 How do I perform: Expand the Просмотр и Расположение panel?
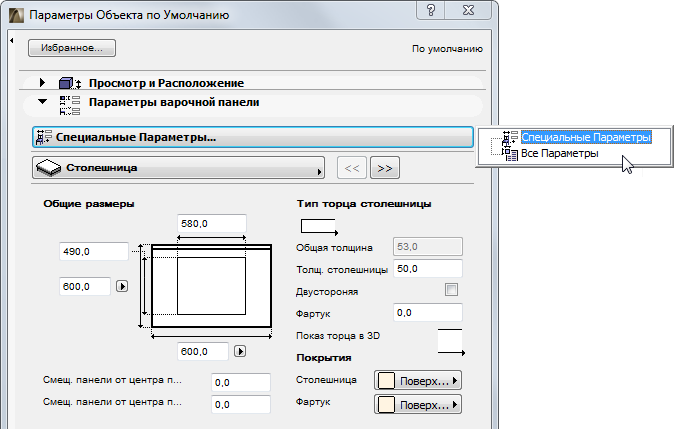coord(42,82)
